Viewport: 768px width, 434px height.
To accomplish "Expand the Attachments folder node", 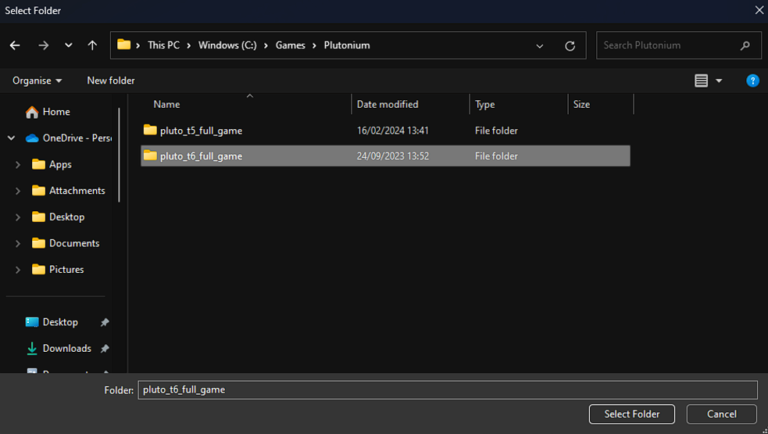I will [18, 191].
